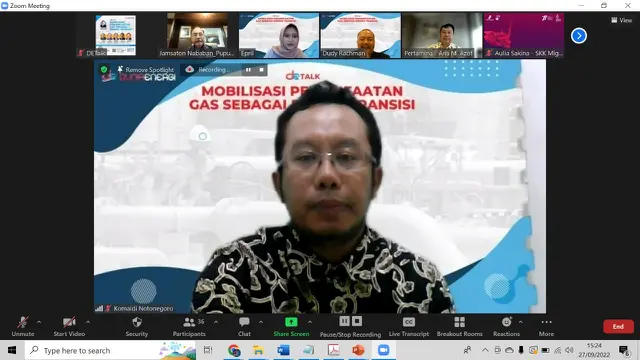This screenshot has height=360, width=640.
Task: Select the DETalk participant thumbnail
Action: click(116, 35)
